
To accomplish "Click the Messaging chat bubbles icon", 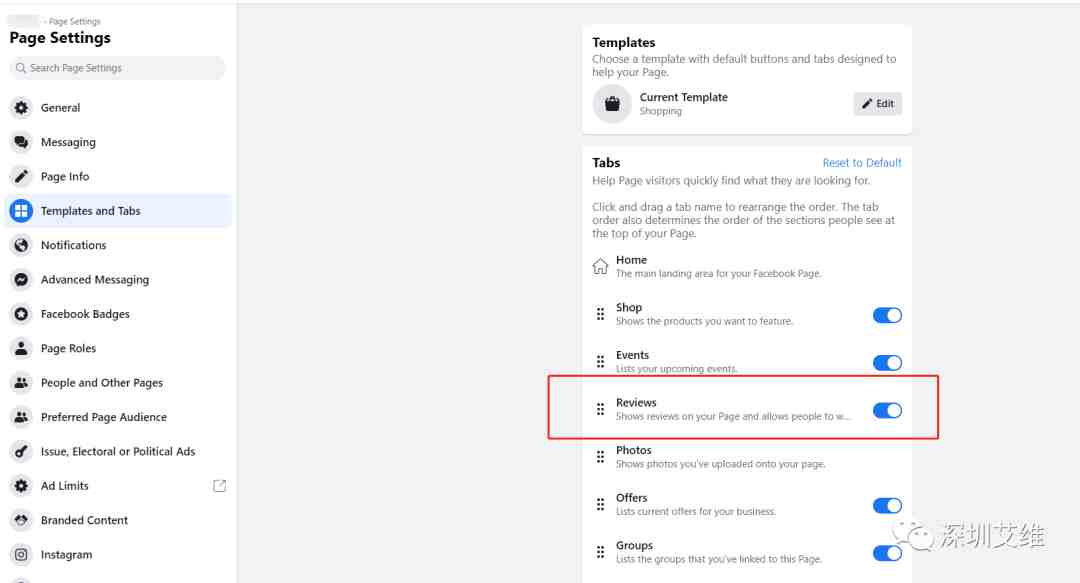I will pyautogui.click(x=21, y=142).
